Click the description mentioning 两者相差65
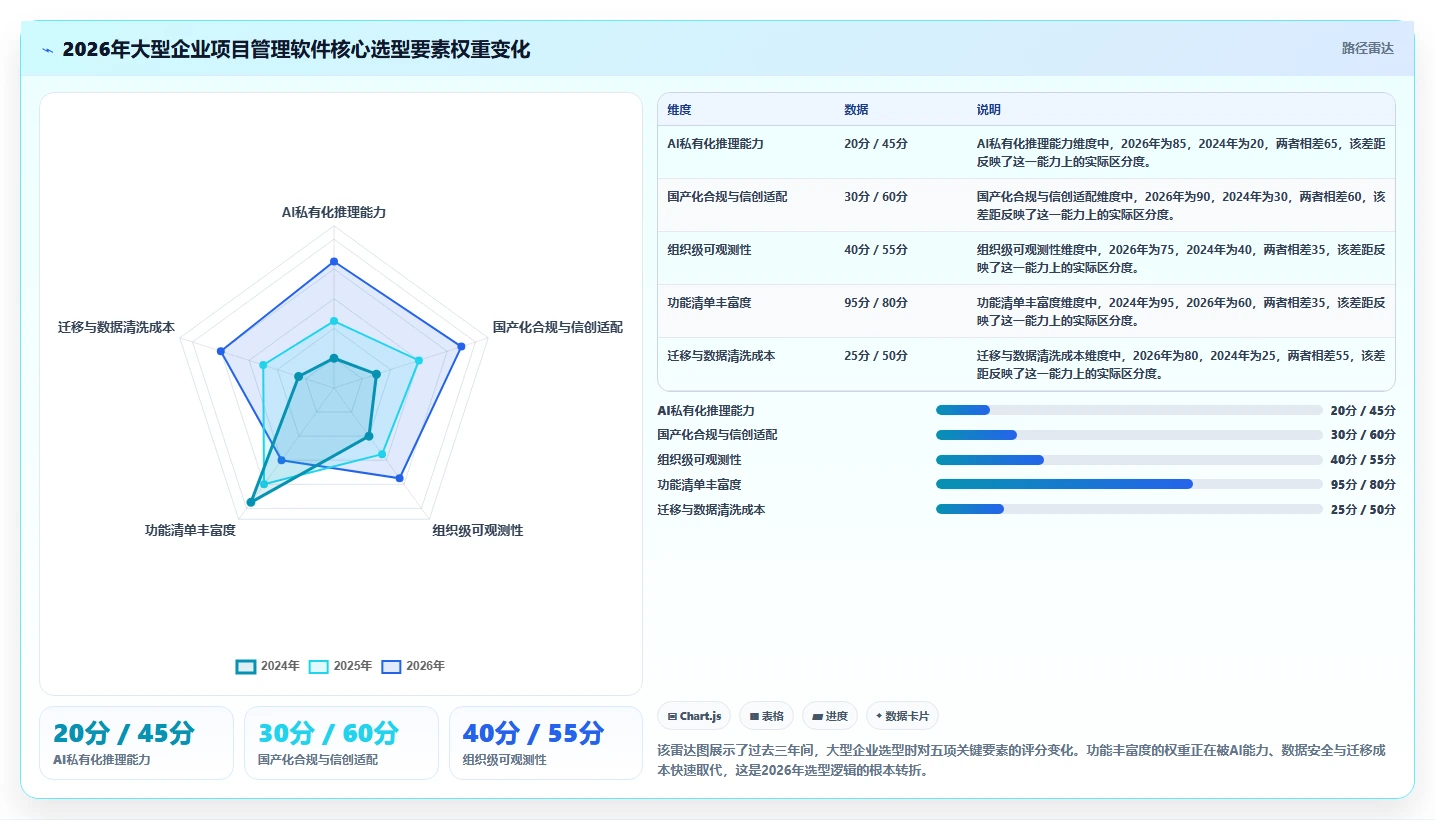The image size is (1435, 820). point(1181,152)
